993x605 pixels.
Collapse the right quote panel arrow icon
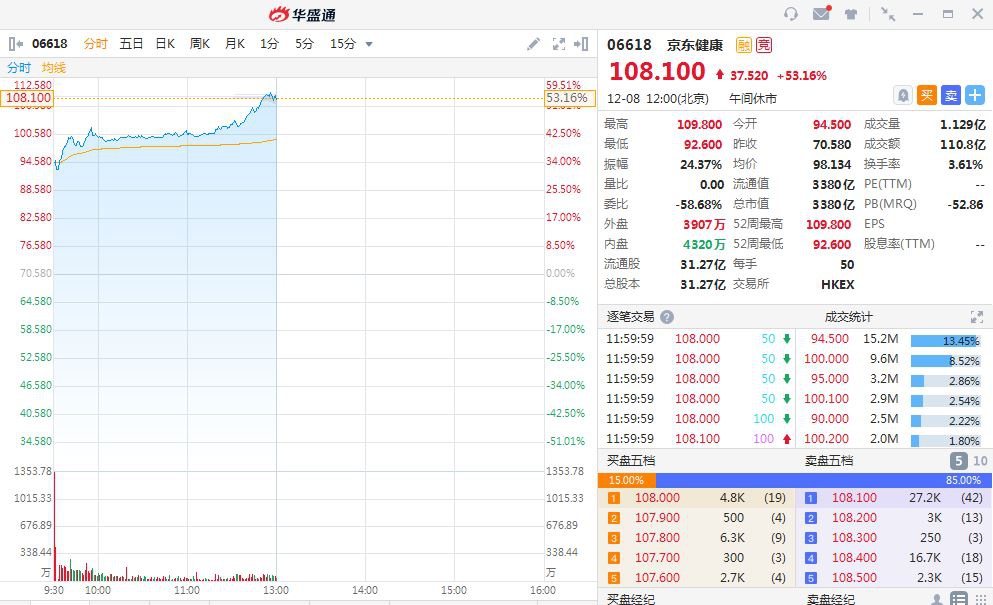tap(581, 44)
